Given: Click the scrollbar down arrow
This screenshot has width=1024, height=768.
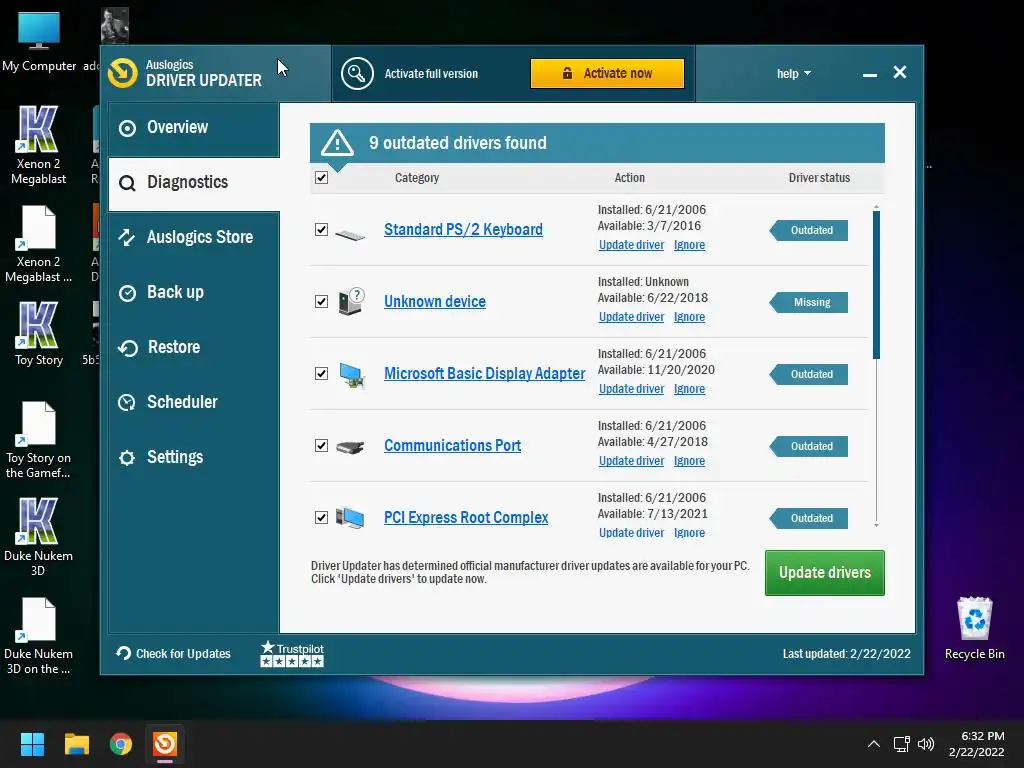Looking at the screenshot, I should coord(876,525).
